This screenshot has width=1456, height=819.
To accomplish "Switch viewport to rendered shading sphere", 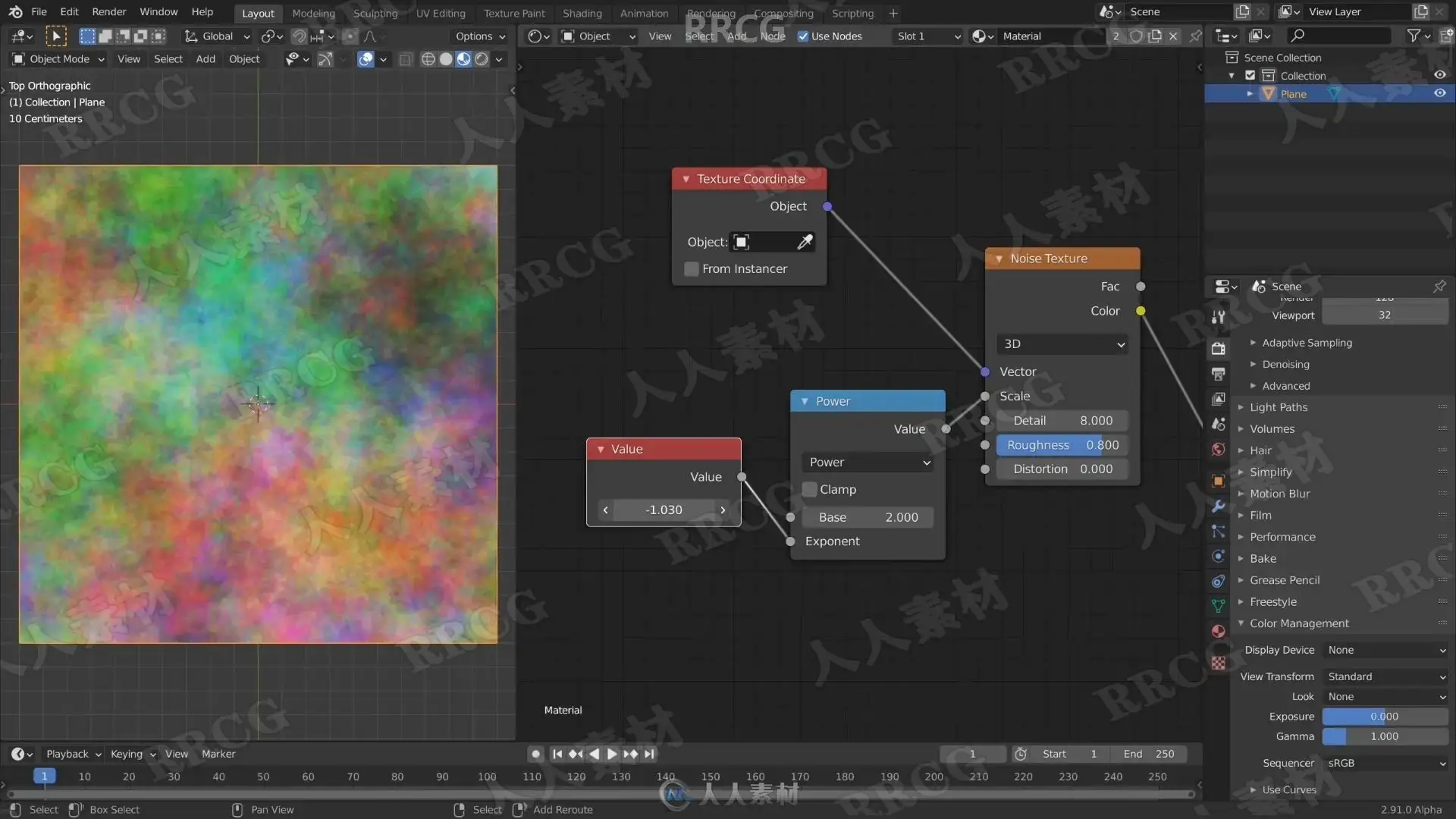I will (482, 59).
